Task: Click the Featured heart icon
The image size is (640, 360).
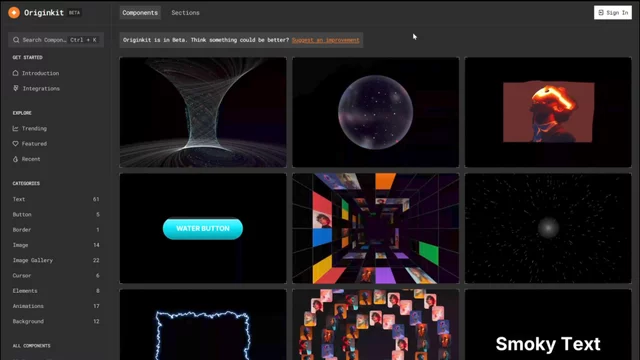Action: 16,144
